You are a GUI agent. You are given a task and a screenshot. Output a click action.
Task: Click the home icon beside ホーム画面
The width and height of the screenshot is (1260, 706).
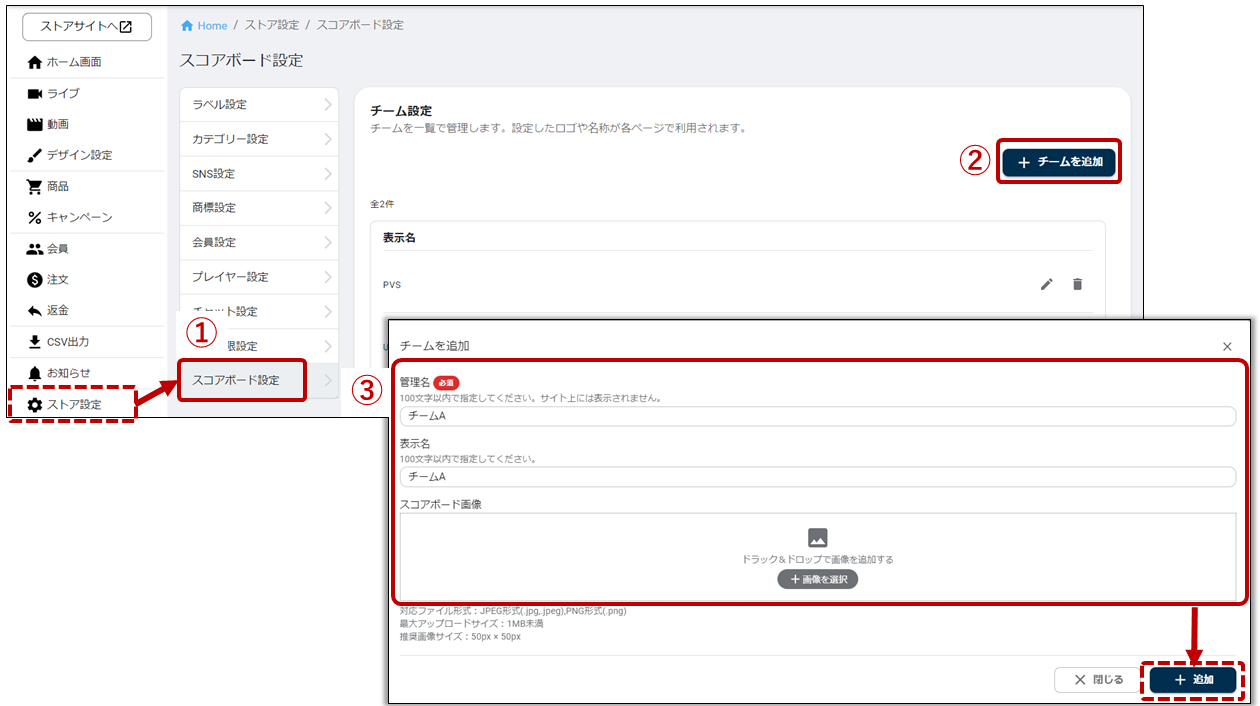pyautogui.click(x=35, y=62)
